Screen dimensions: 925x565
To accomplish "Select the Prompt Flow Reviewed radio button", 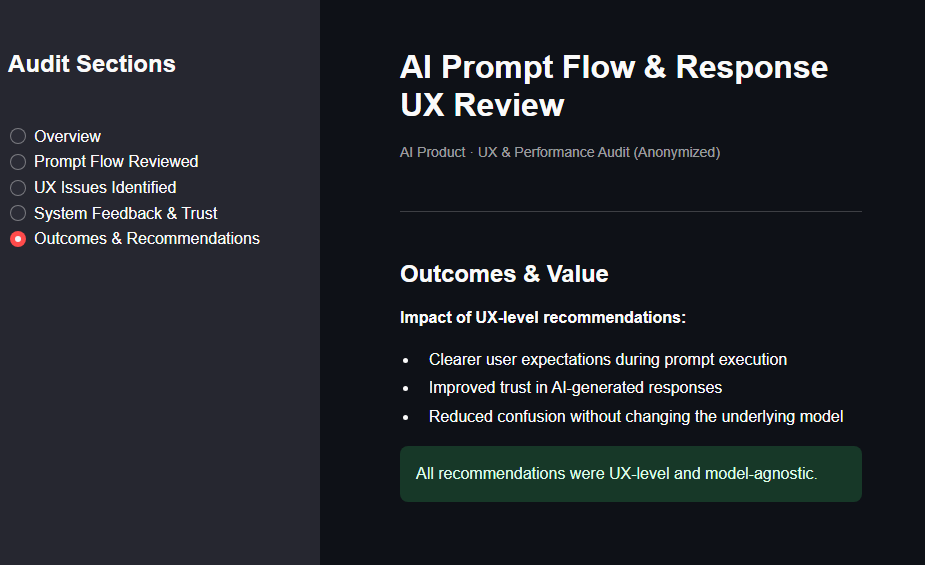I will pyautogui.click(x=18, y=162).
